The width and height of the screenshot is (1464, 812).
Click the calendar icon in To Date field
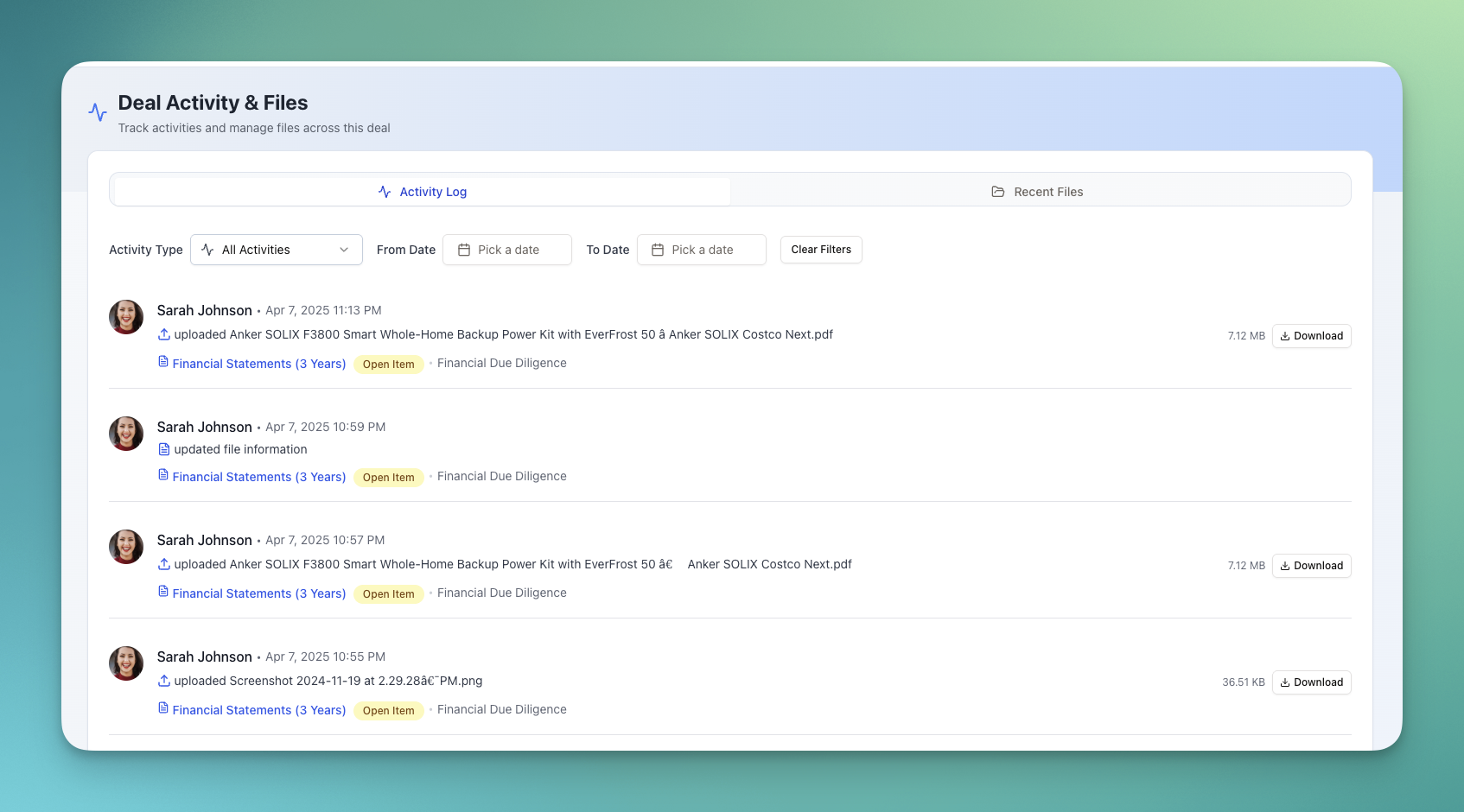click(x=659, y=250)
